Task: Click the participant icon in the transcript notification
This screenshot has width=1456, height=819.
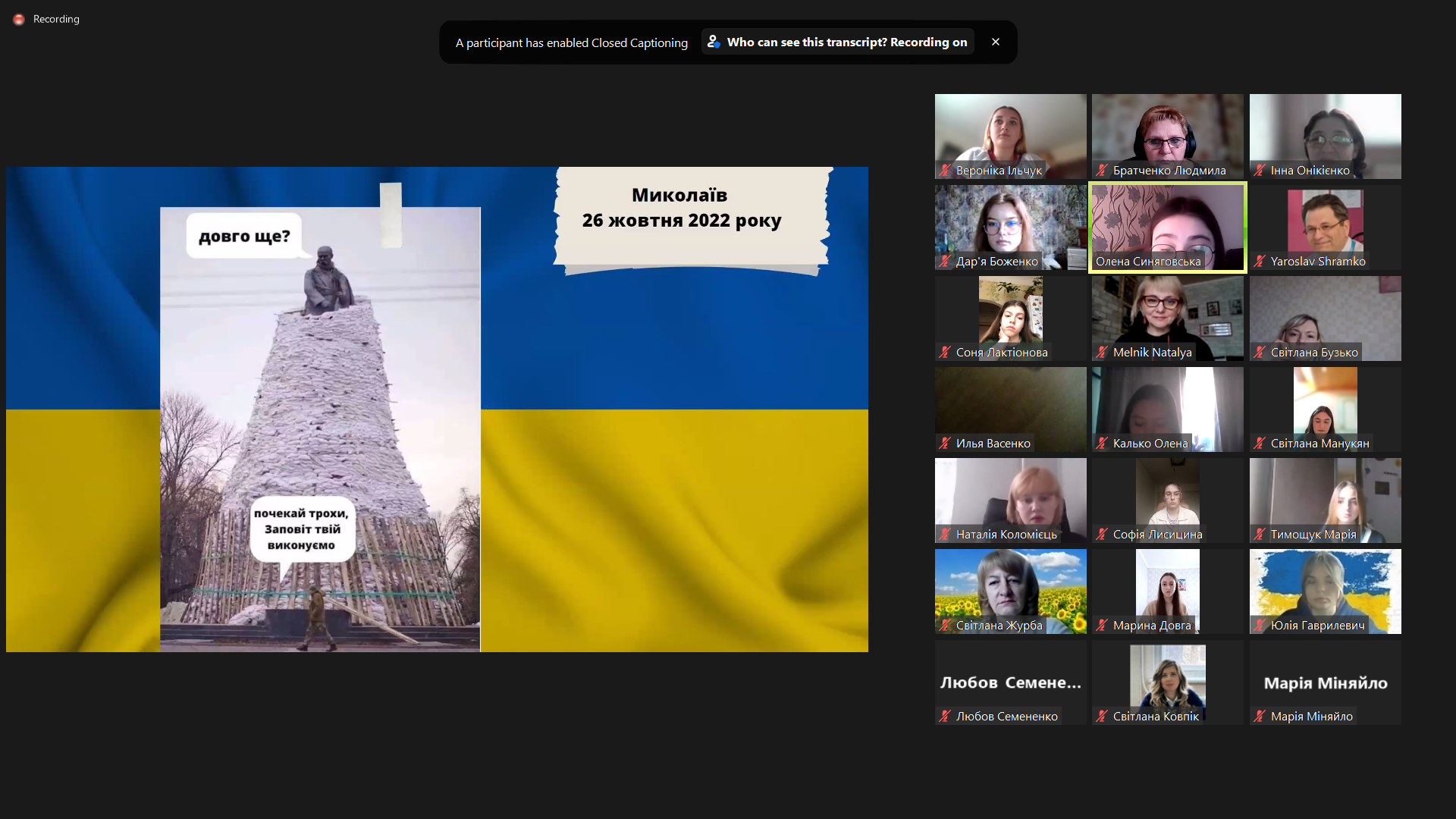Action: (x=714, y=42)
